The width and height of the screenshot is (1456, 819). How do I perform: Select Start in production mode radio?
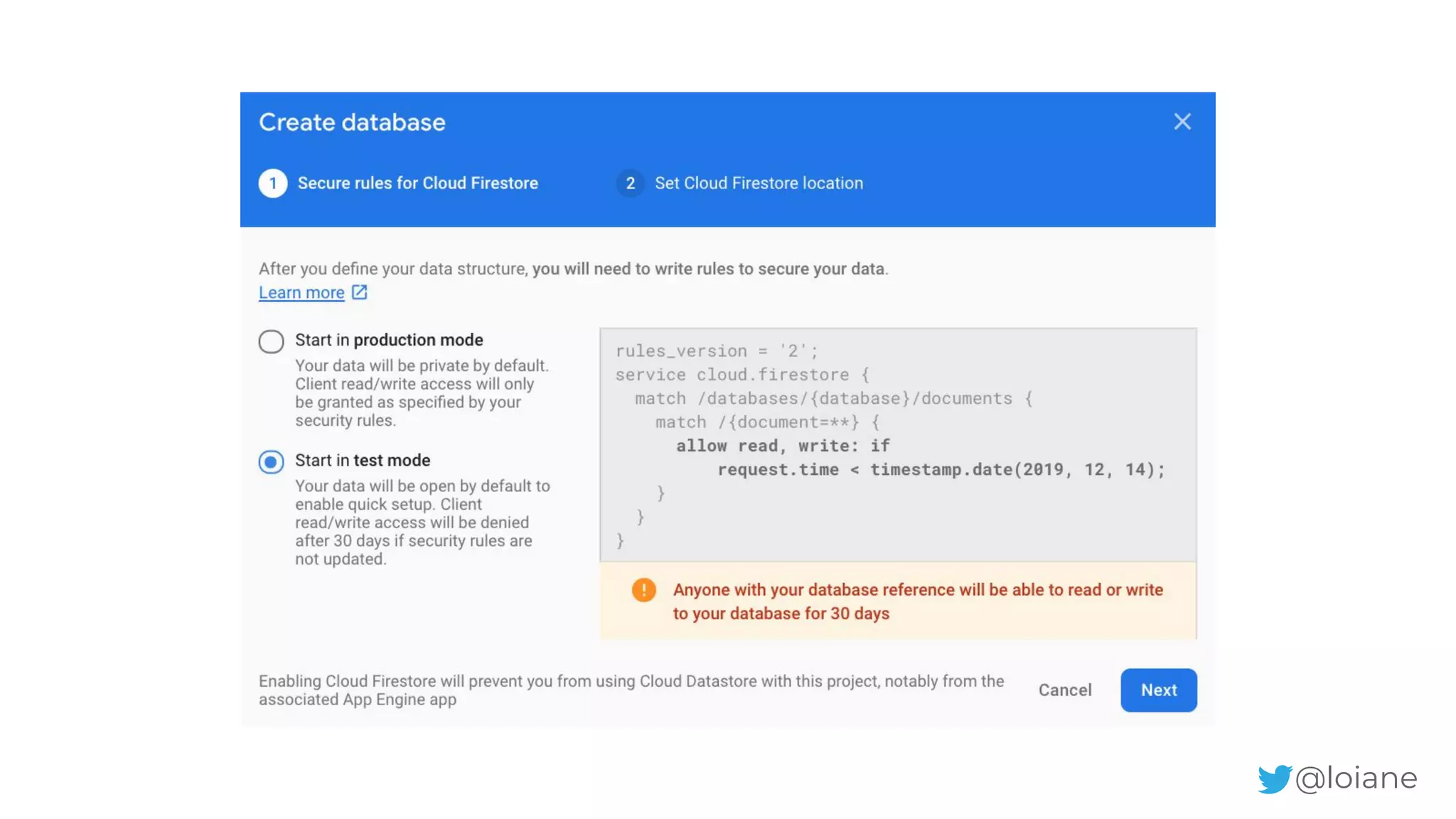point(271,341)
